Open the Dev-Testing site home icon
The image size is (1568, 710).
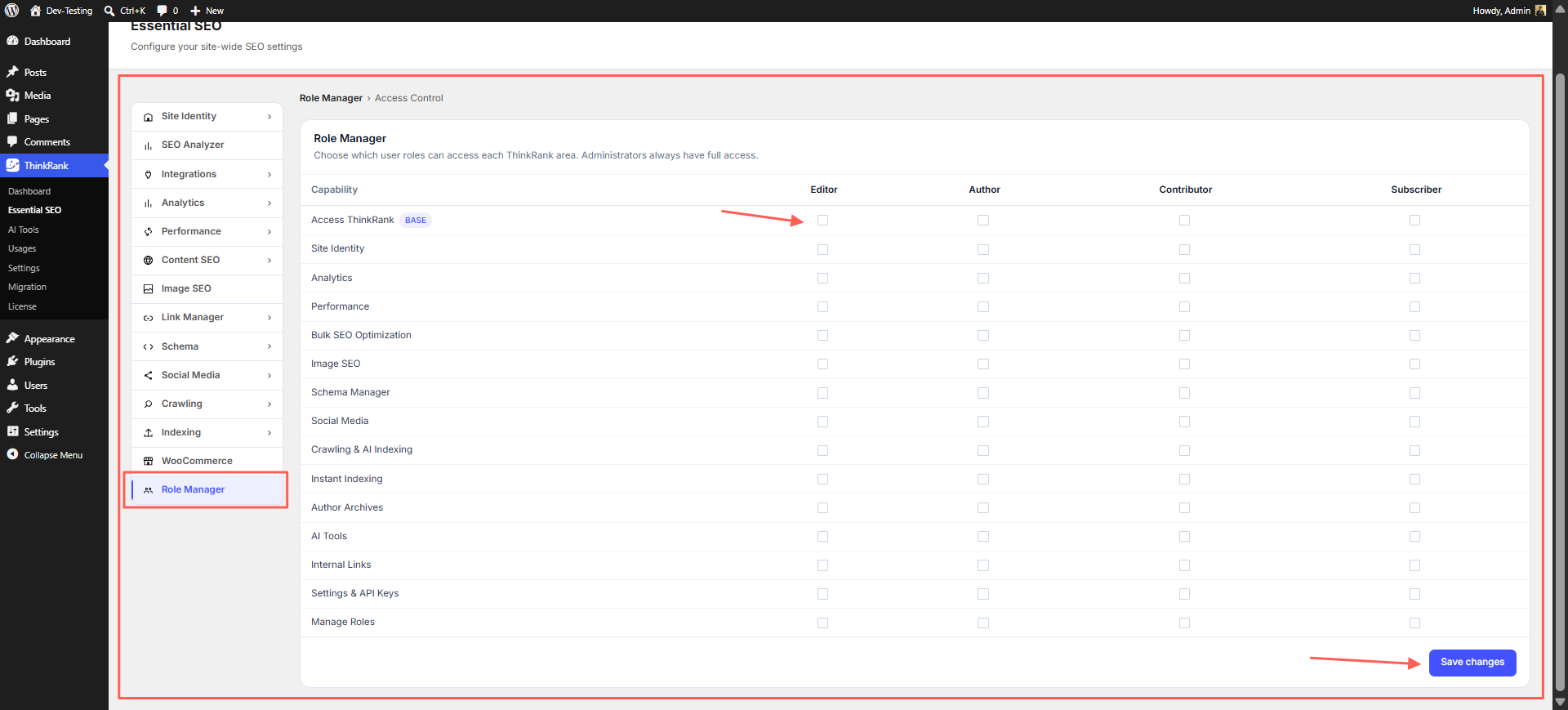(x=35, y=11)
